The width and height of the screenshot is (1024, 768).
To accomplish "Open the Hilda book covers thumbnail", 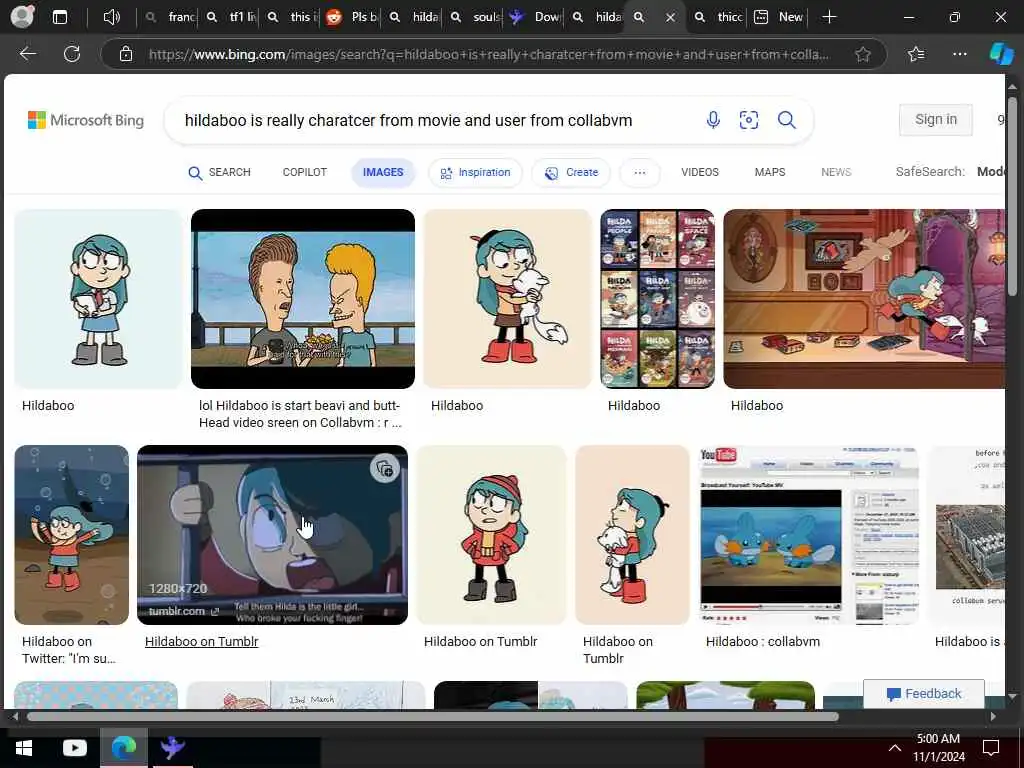I will pos(657,298).
